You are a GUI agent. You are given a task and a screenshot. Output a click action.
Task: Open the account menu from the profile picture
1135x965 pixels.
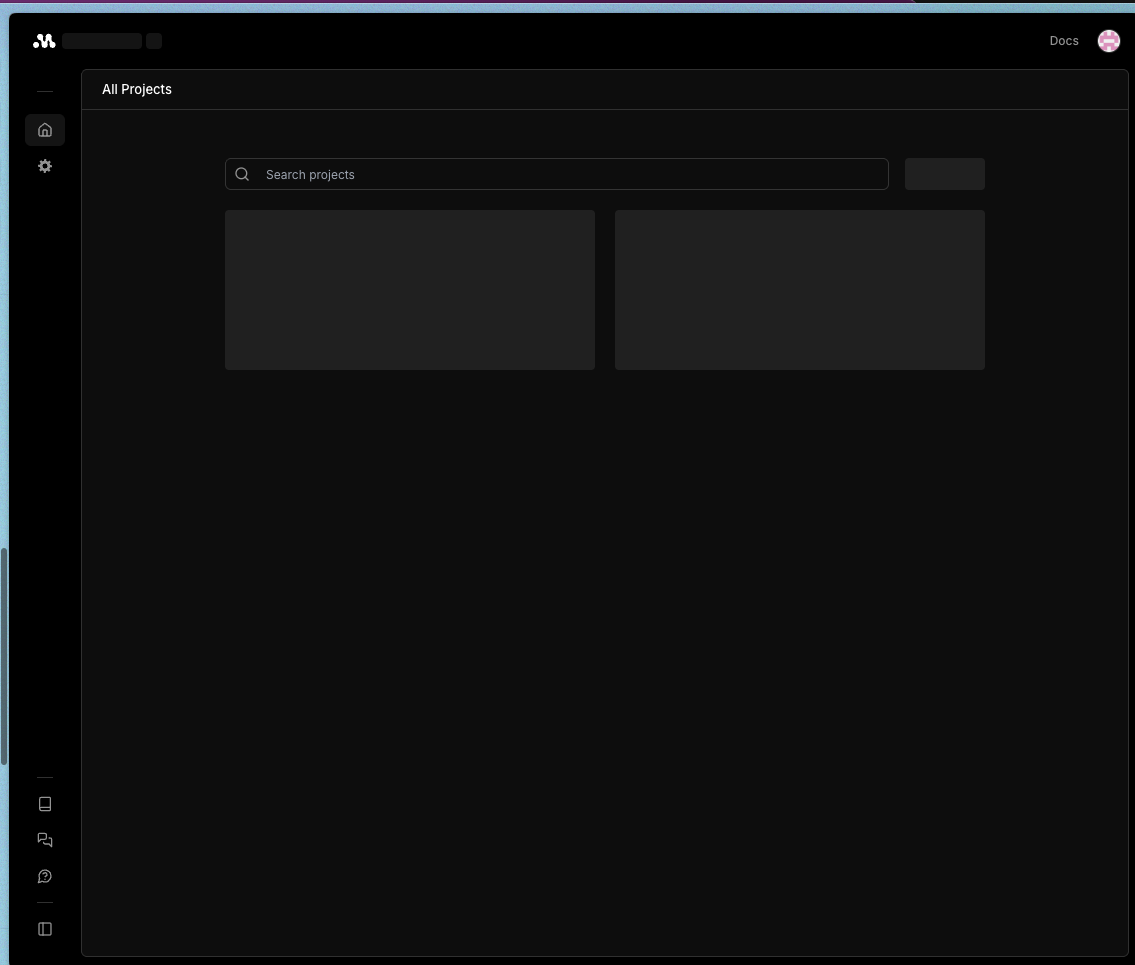pos(1108,40)
